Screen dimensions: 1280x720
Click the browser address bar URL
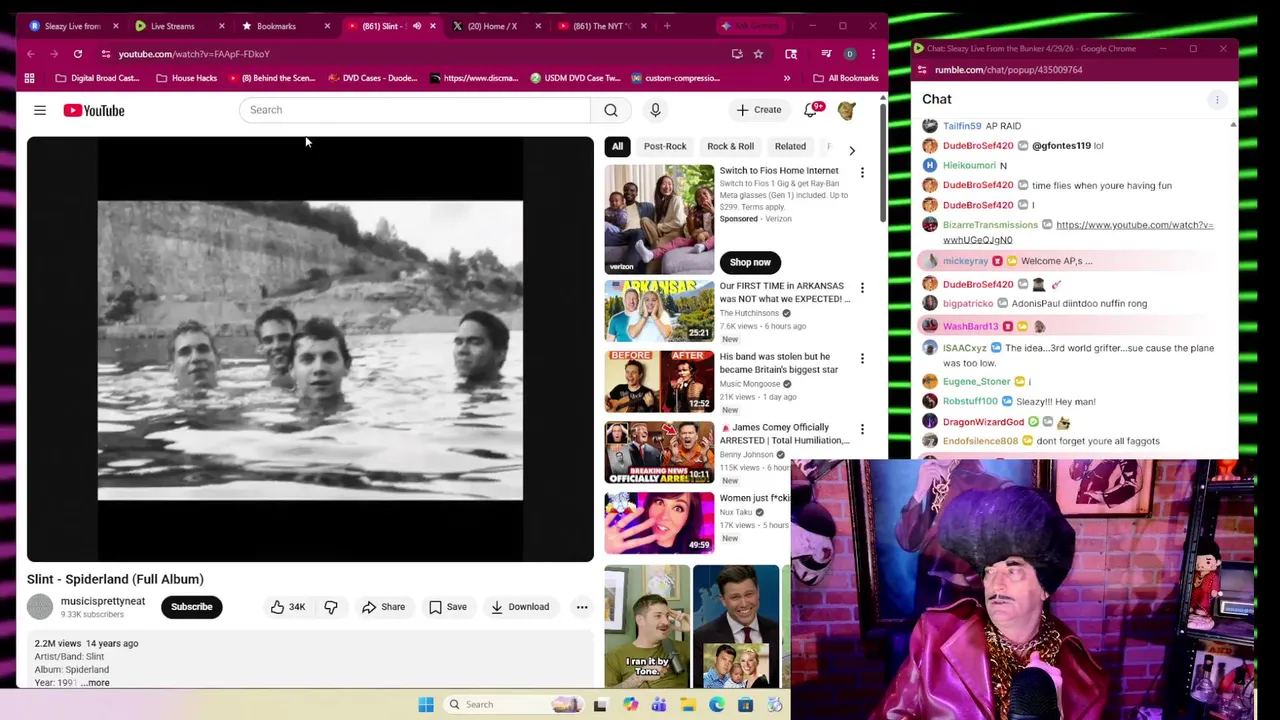[194, 54]
